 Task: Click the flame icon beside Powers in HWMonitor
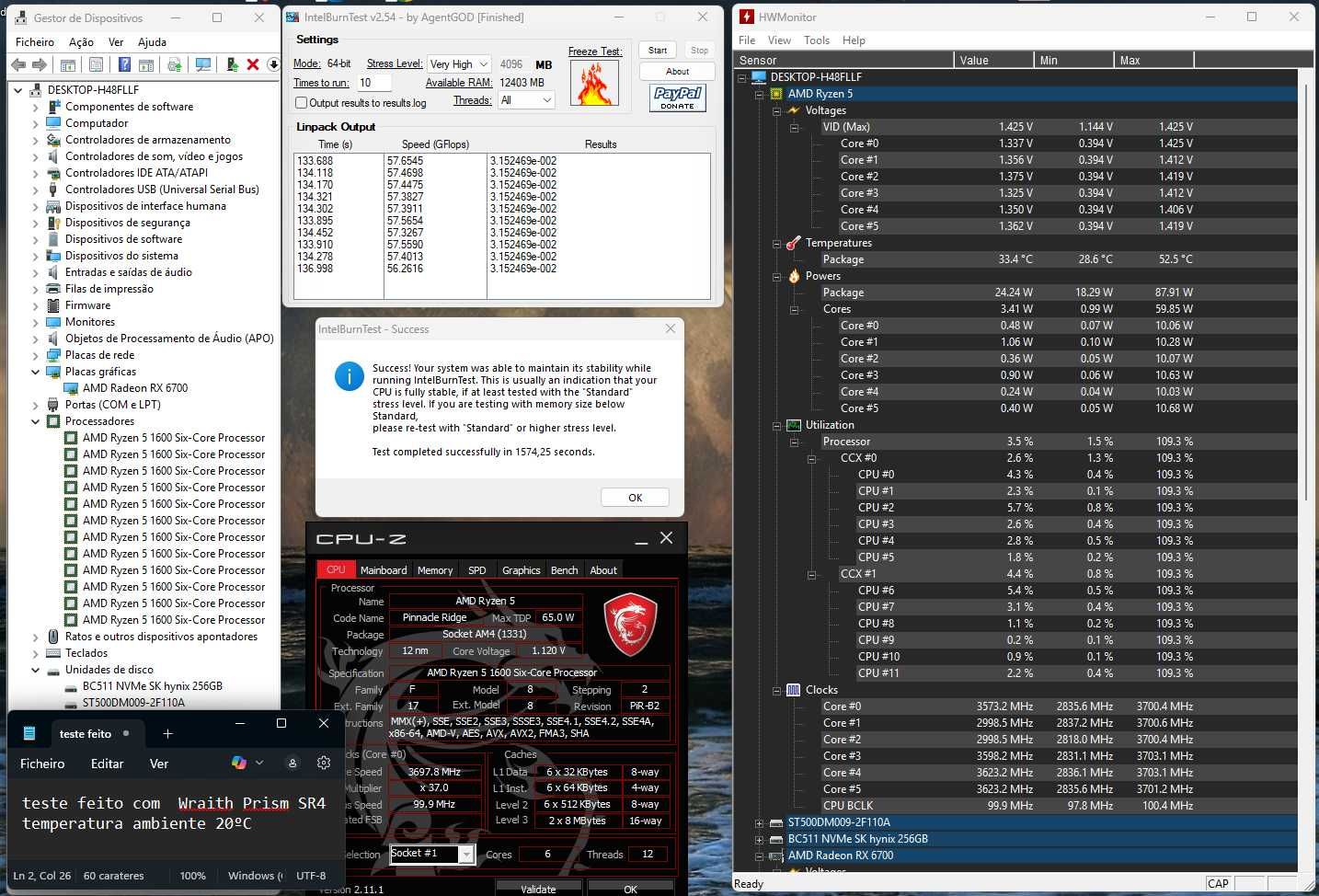click(x=793, y=276)
